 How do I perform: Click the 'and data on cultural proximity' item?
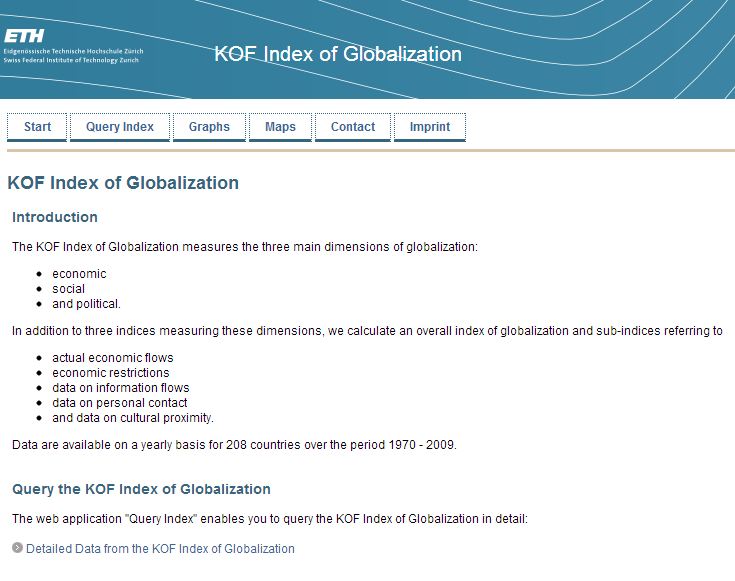pyautogui.click(x=133, y=418)
